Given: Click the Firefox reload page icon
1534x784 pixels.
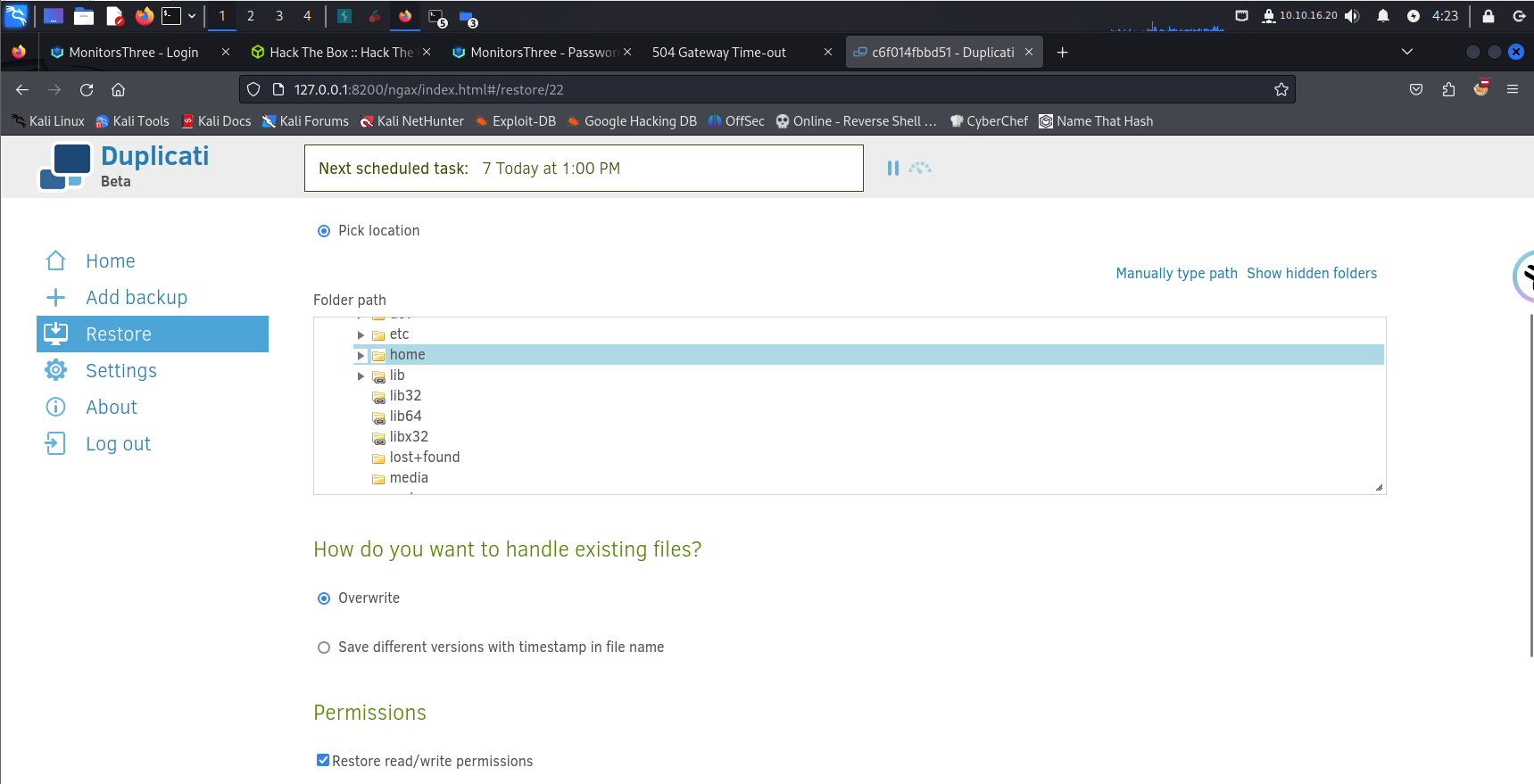Looking at the screenshot, I should click(87, 89).
